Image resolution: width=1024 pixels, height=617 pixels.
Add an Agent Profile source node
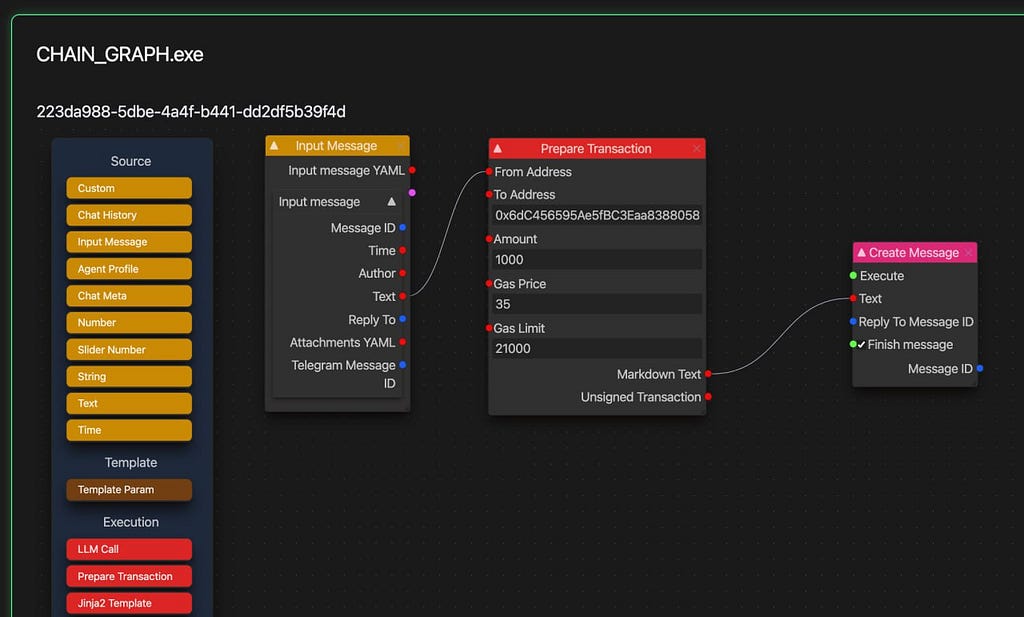[x=129, y=268]
